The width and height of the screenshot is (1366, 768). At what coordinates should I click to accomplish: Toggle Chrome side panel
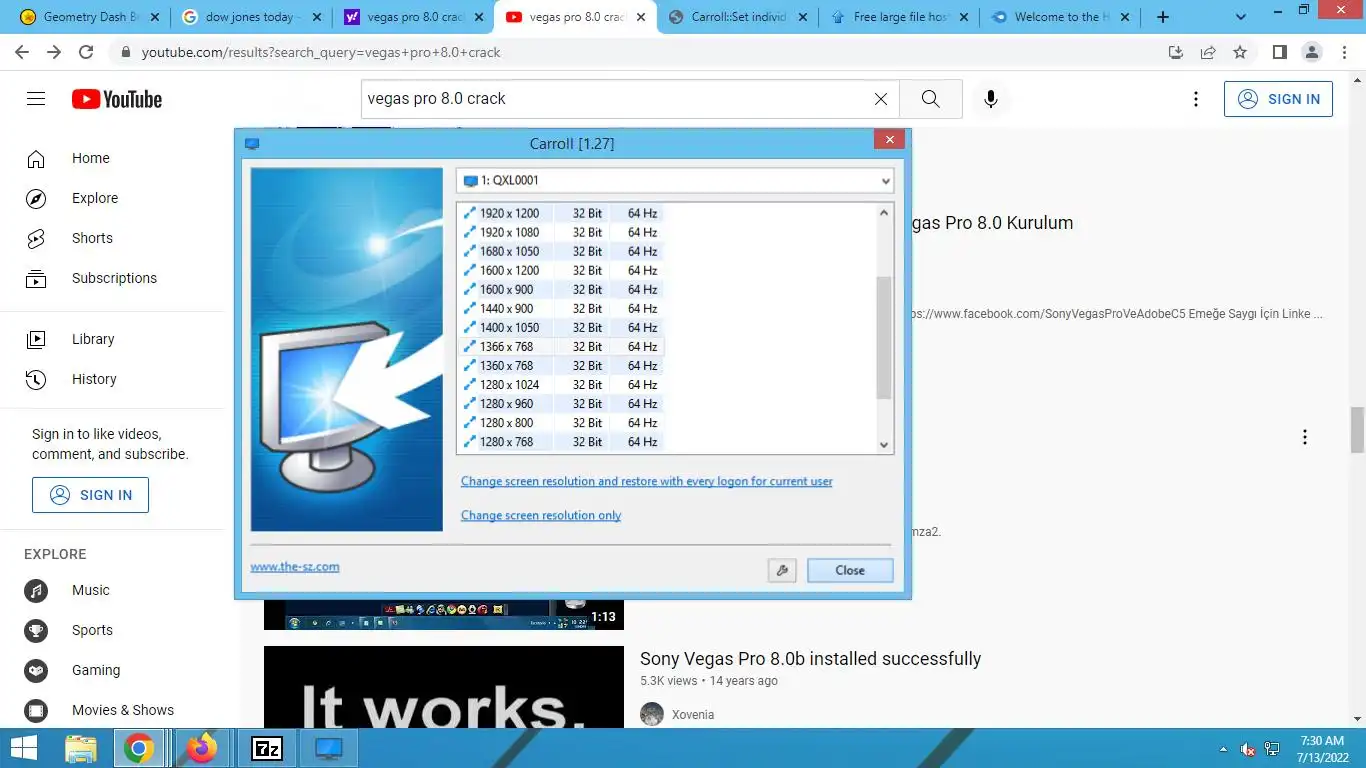point(1279,52)
